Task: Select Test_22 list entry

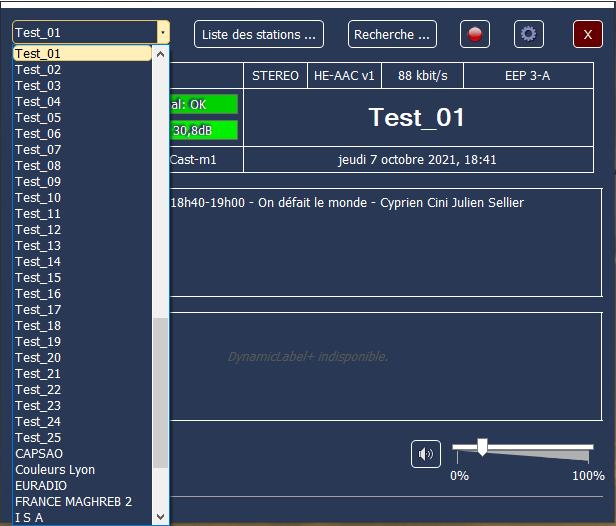Action: click(82, 390)
